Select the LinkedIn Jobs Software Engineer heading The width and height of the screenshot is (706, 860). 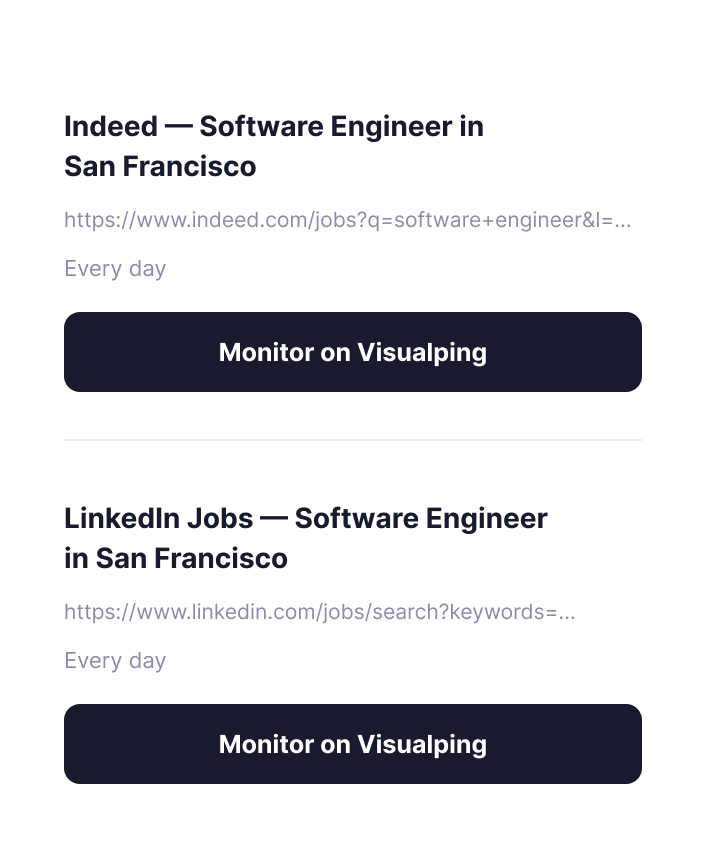point(305,538)
